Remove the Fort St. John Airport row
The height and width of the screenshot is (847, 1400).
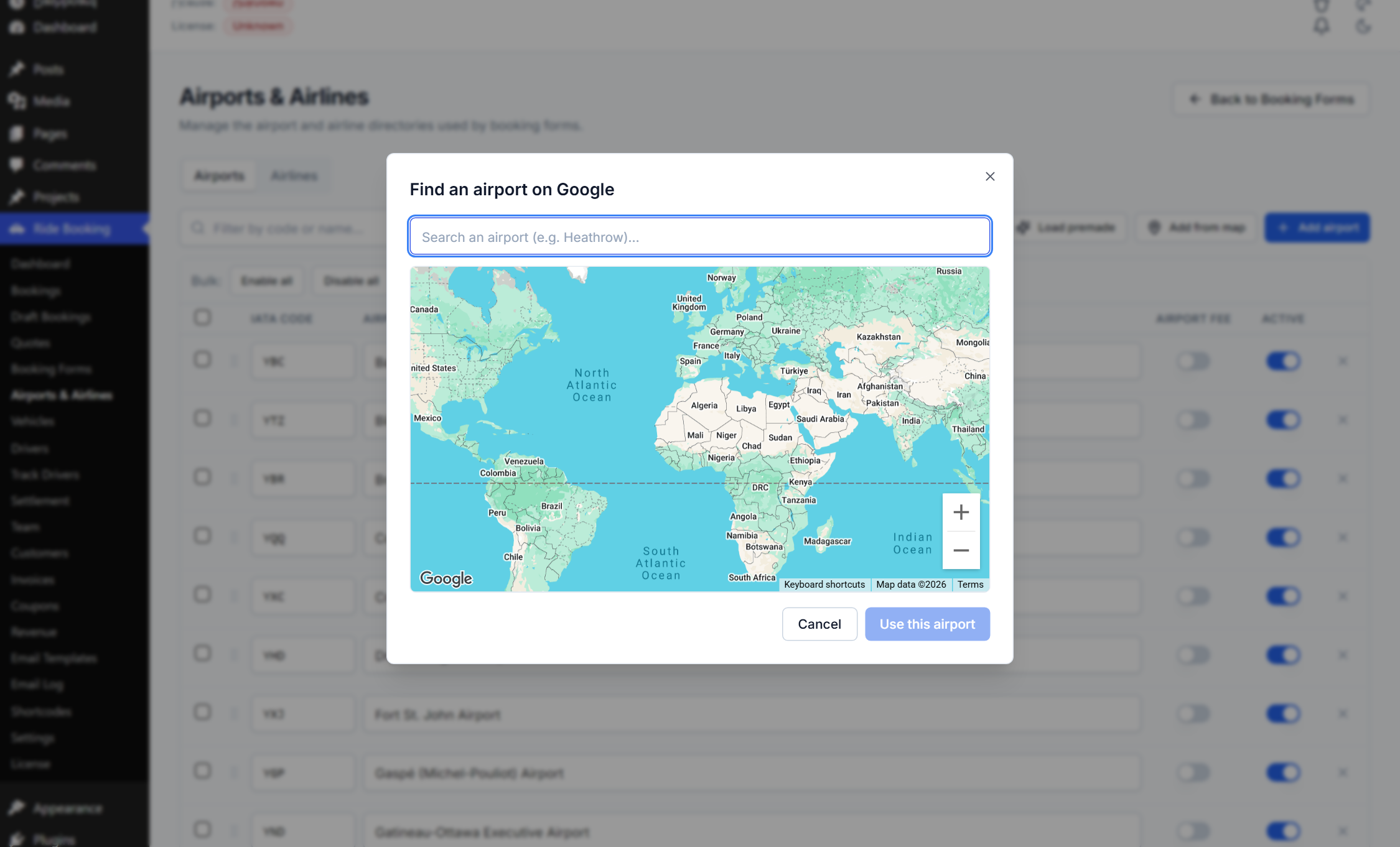pyautogui.click(x=1343, y=714)
